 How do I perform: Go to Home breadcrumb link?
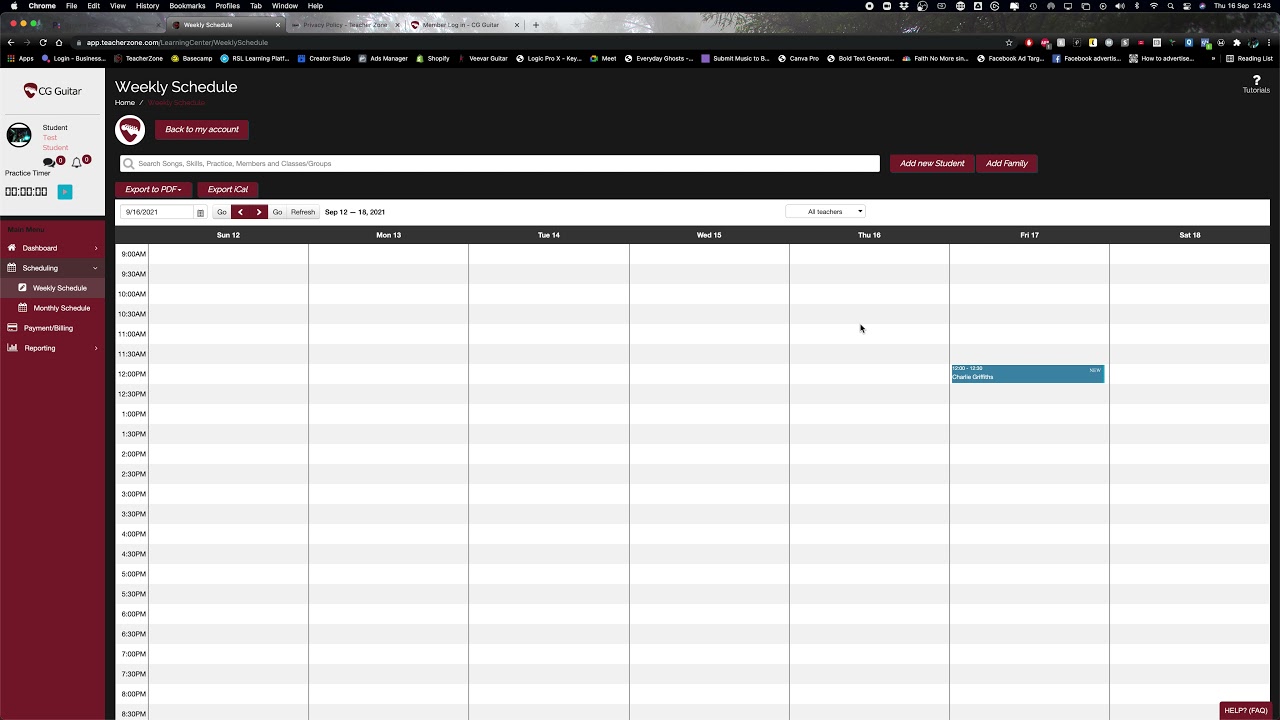[124, 102]
